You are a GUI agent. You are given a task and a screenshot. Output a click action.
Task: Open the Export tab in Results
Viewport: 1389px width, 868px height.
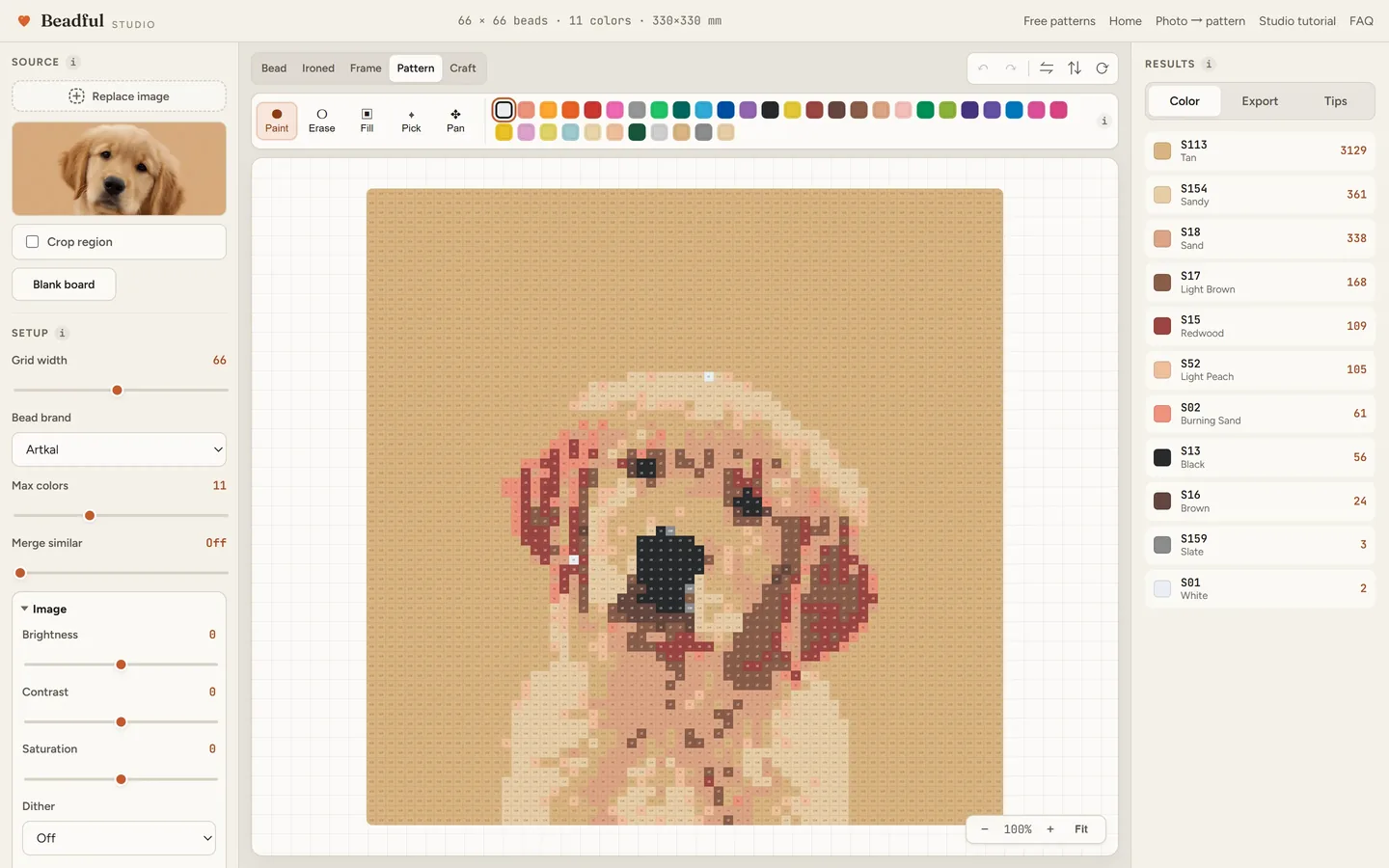(1260, 101)
